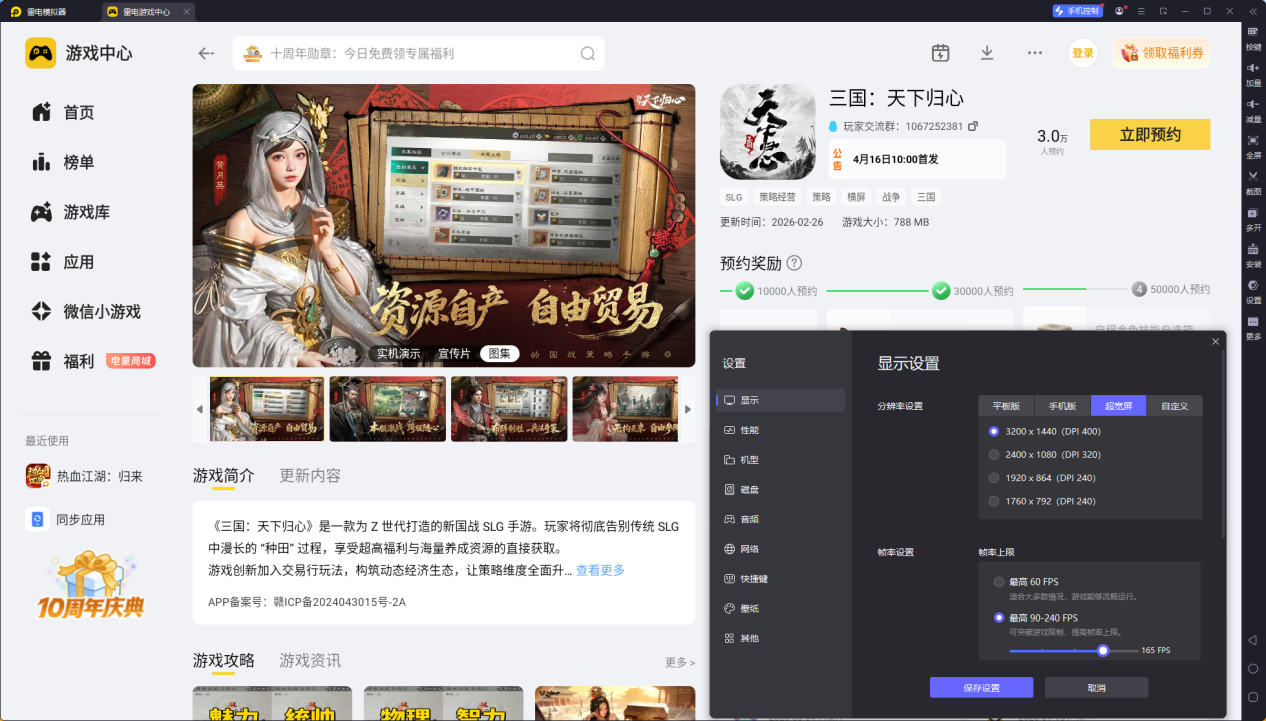Switch to 自定义 resolution tab
Viewport: 1266px width, 721px height.
[x=1174, y=406]
